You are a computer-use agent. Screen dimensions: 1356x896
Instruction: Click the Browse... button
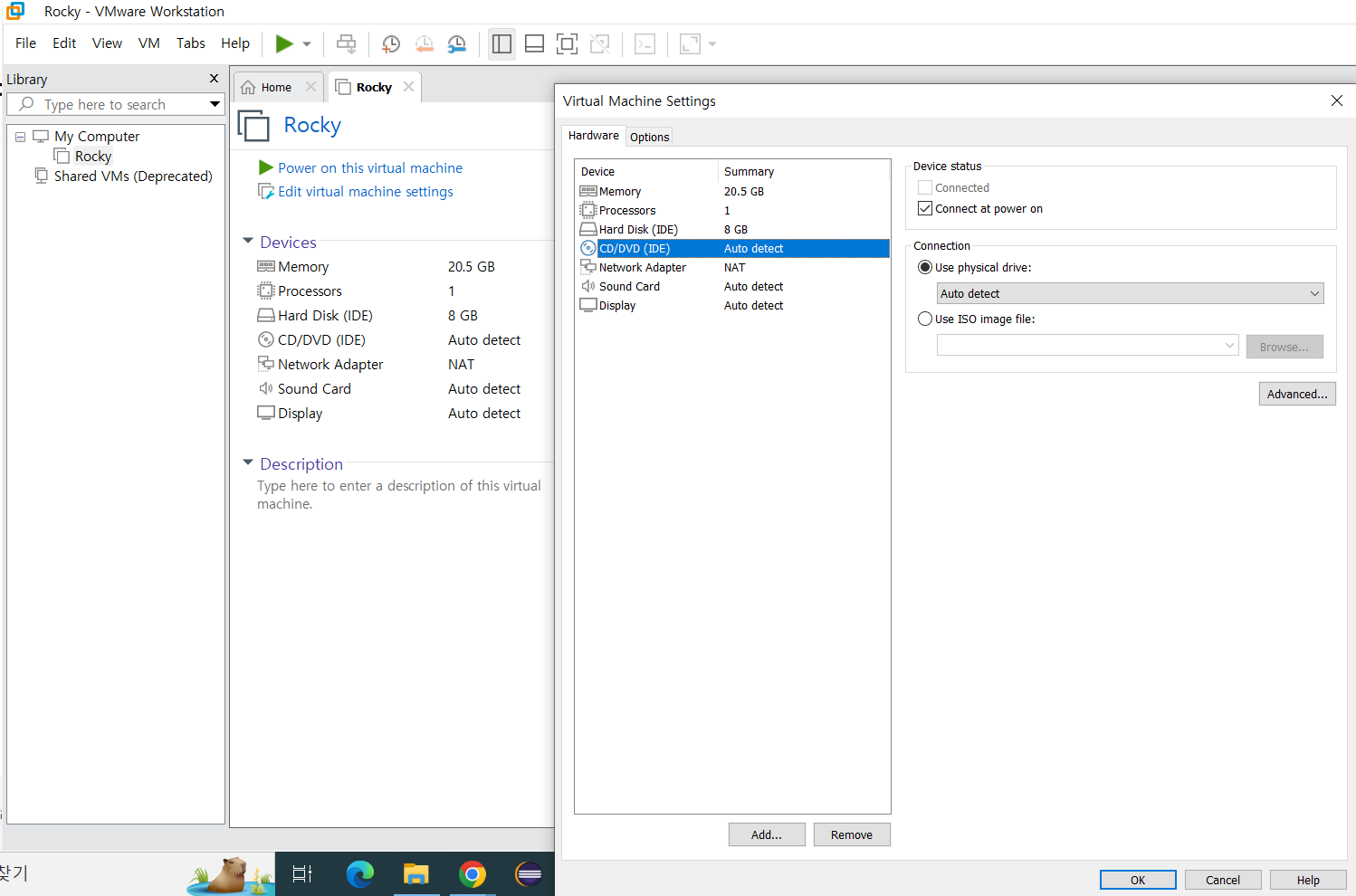(x=1284, y=347)
